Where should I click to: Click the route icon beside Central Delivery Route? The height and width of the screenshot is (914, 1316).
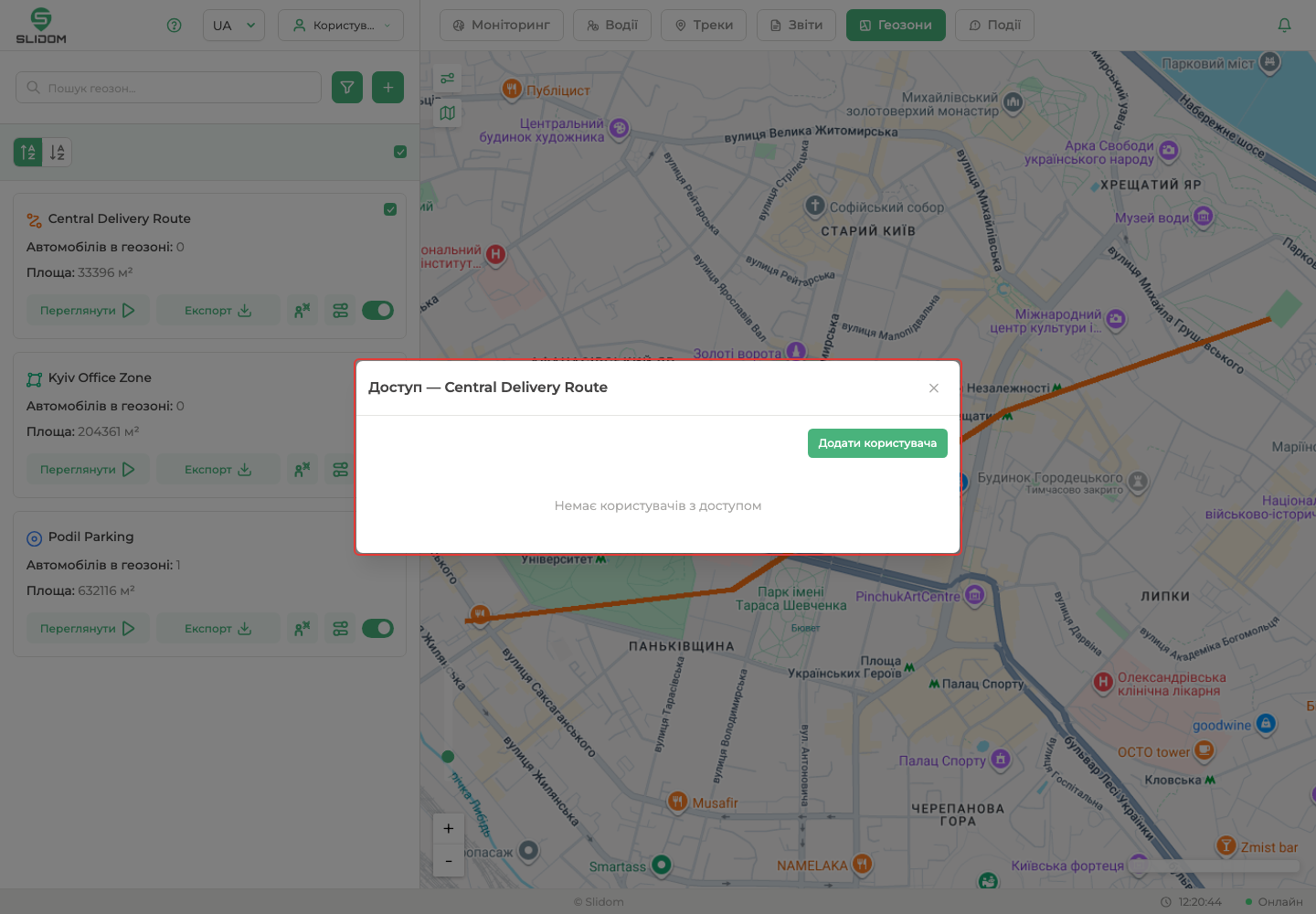tap(35, 220)
